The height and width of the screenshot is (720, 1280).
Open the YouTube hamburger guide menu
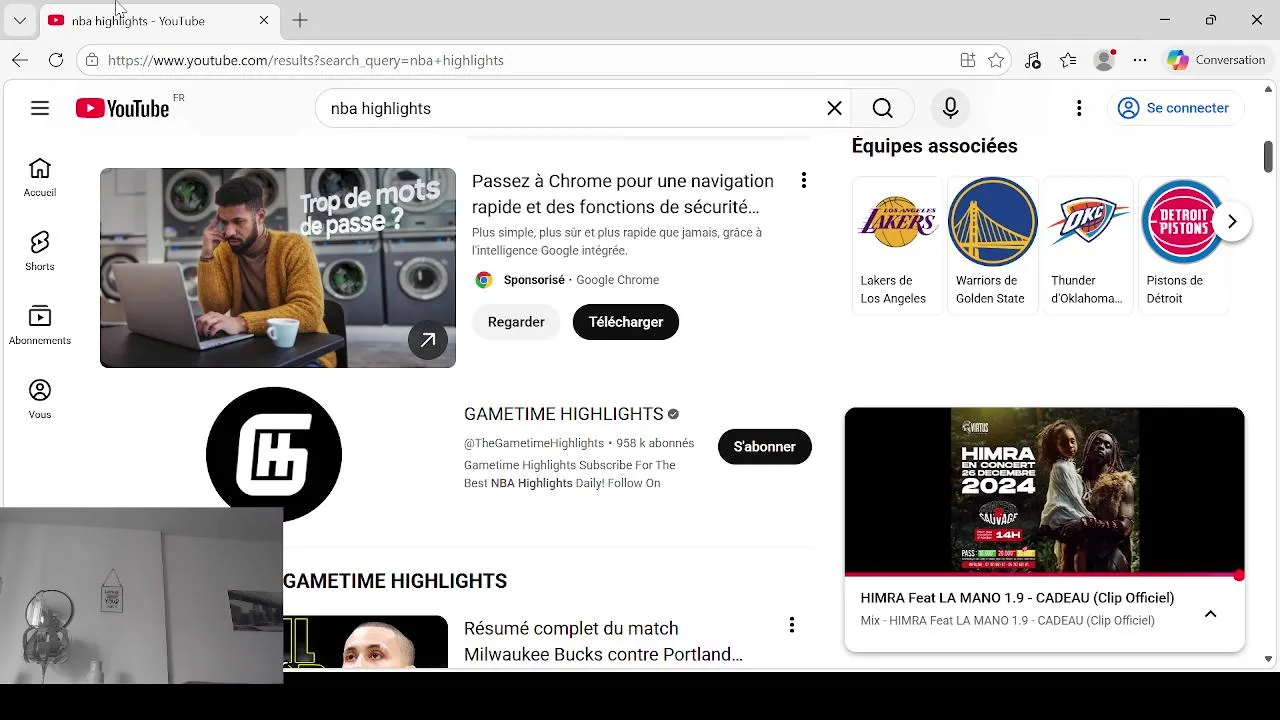tap(40, 108)
